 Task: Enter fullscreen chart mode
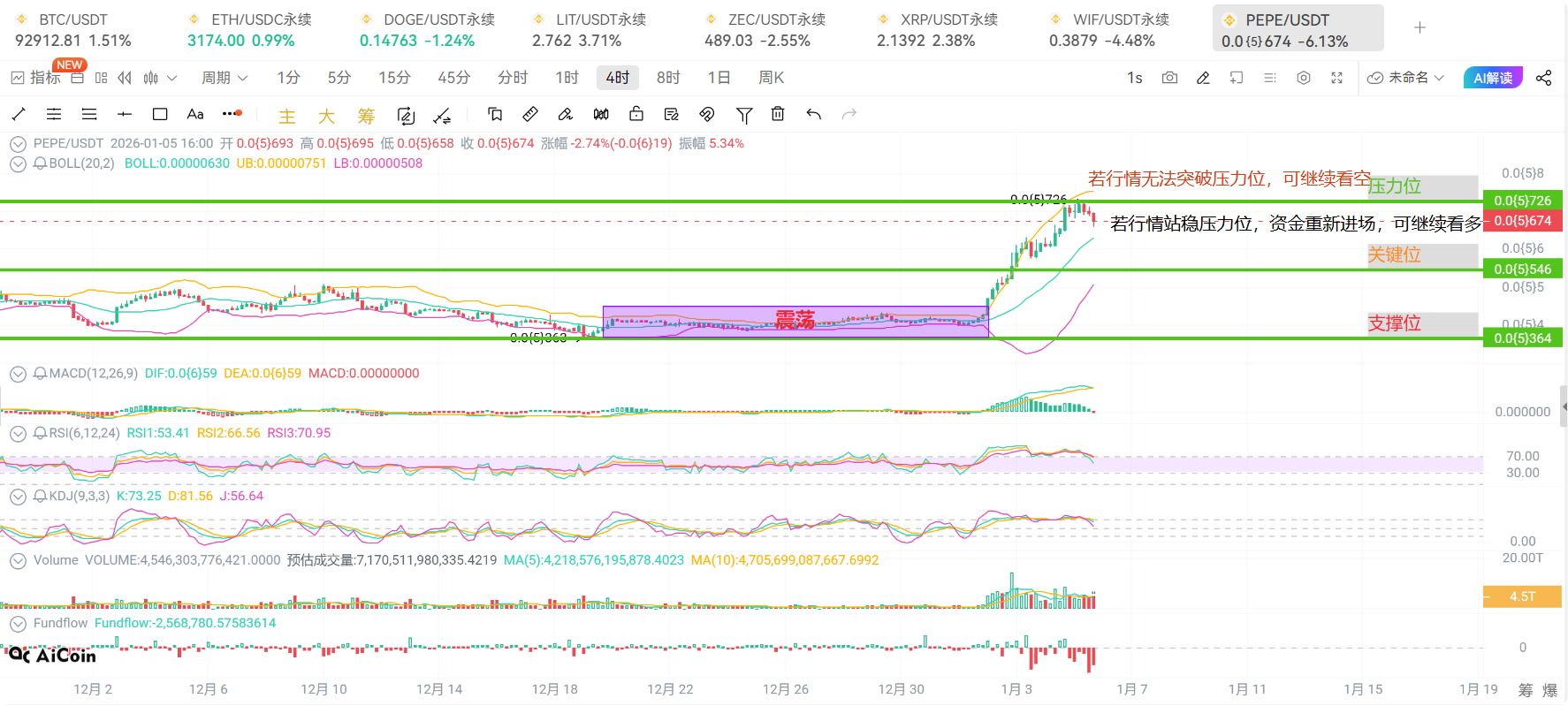[x=1336, y=78]
